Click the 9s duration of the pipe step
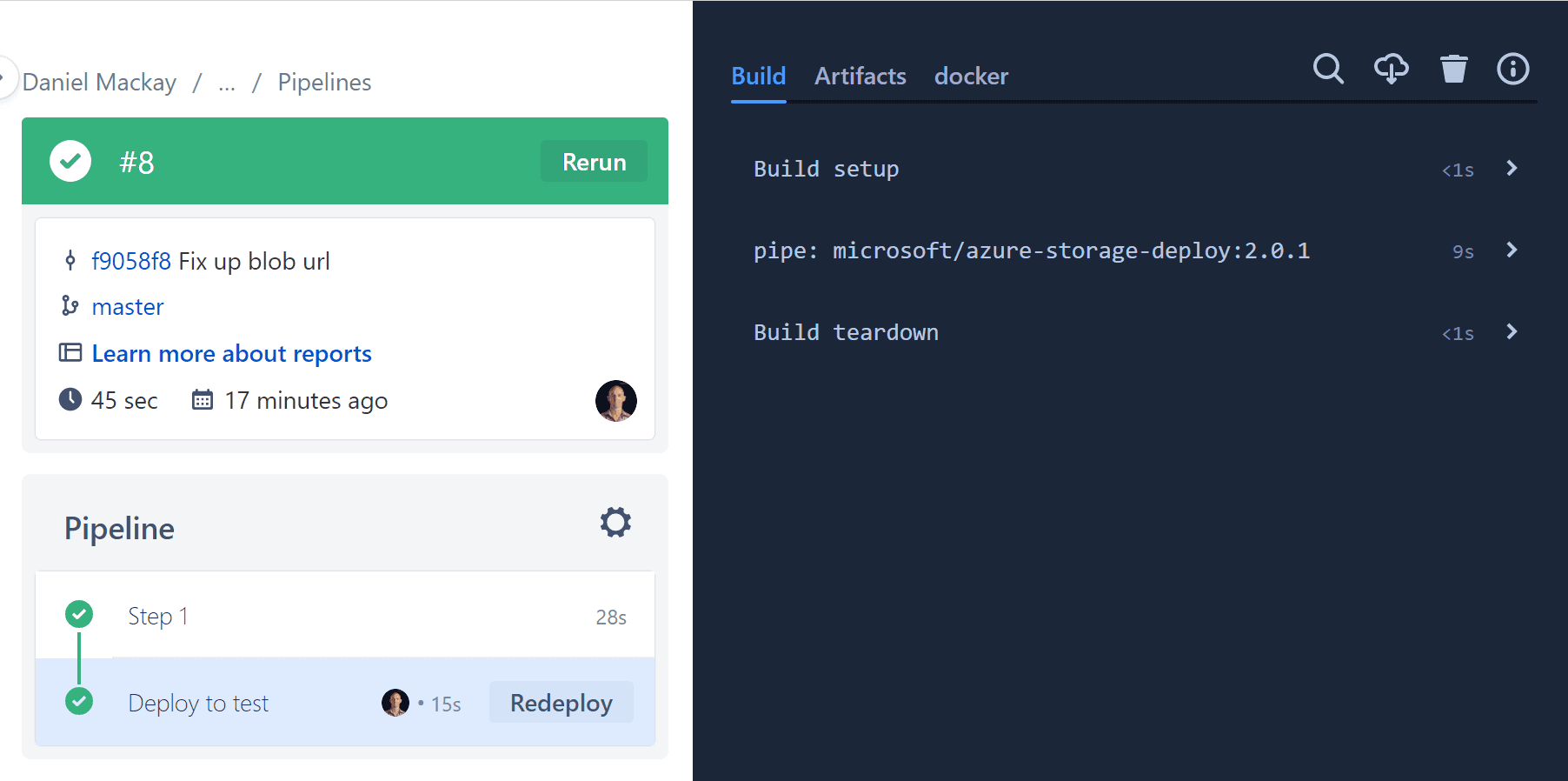Viewport: 1568px width, 781px height. pyautogui.click(x=1463, y=252)
